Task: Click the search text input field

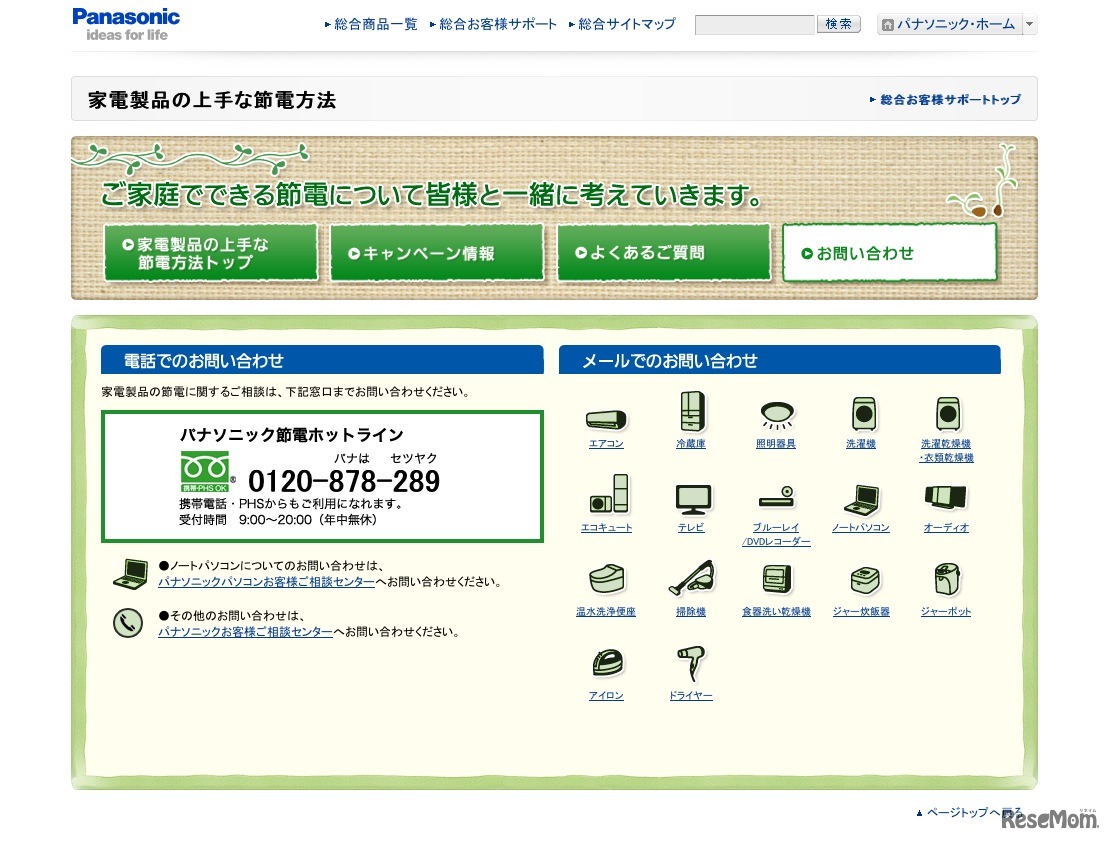Action: 754,25
